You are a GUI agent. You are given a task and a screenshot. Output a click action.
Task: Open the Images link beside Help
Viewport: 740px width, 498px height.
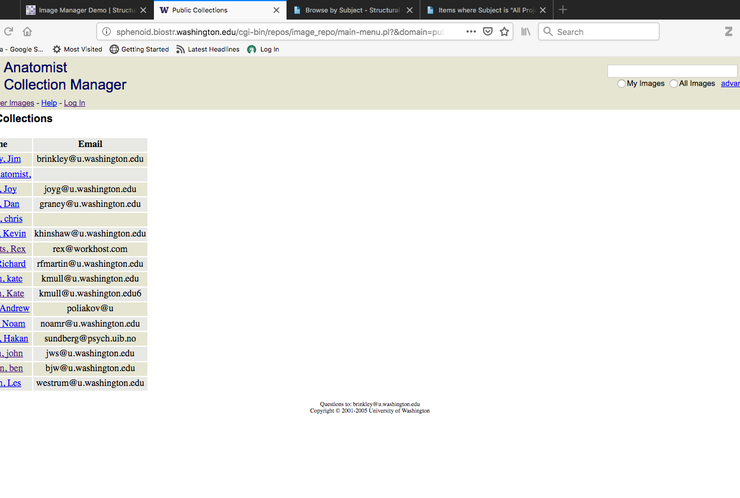(17, 103)
